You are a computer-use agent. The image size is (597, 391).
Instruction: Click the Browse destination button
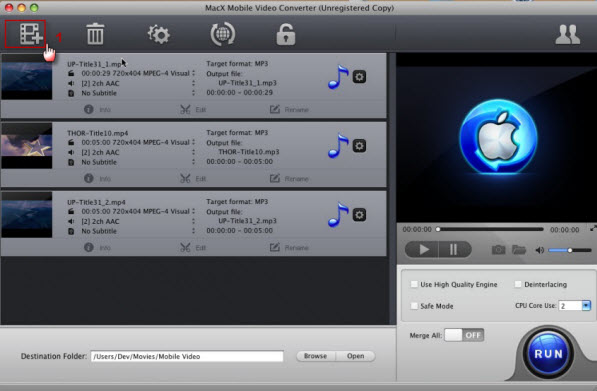[x=316, y=356]
